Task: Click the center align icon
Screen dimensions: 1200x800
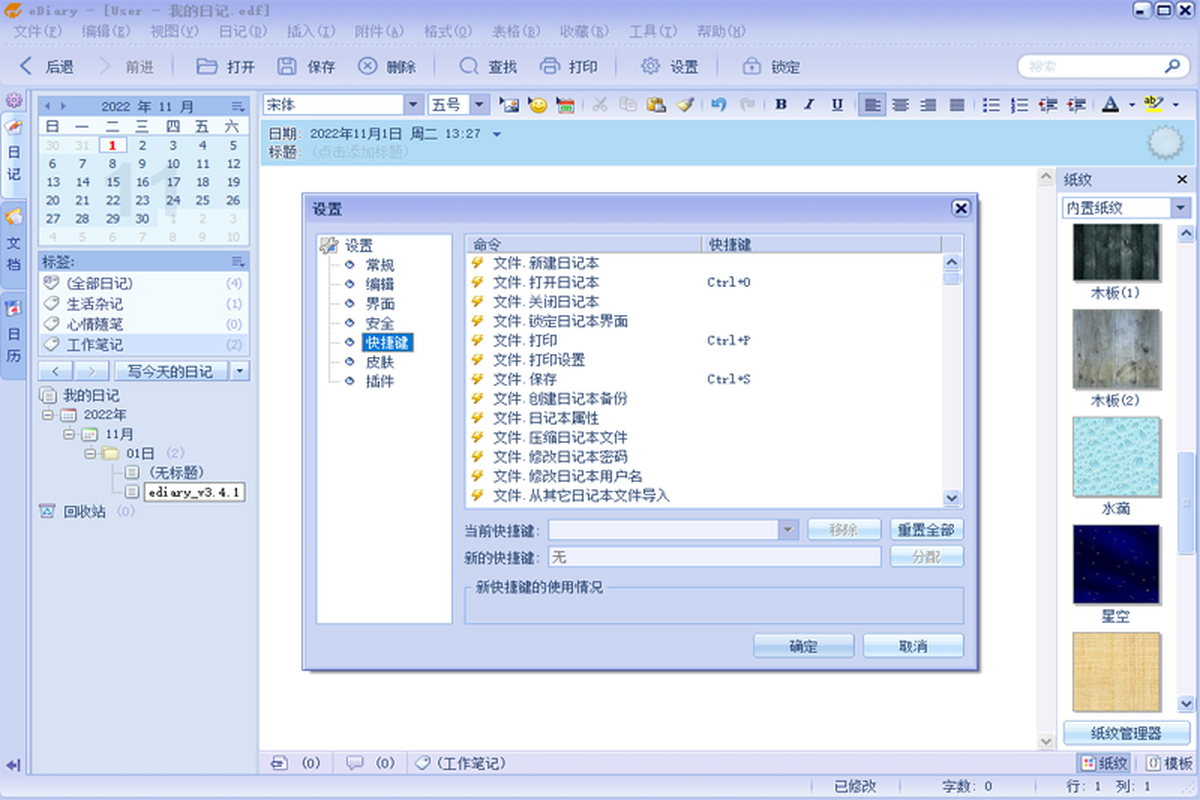Action: pyautogui.click(x=901, y=105)
